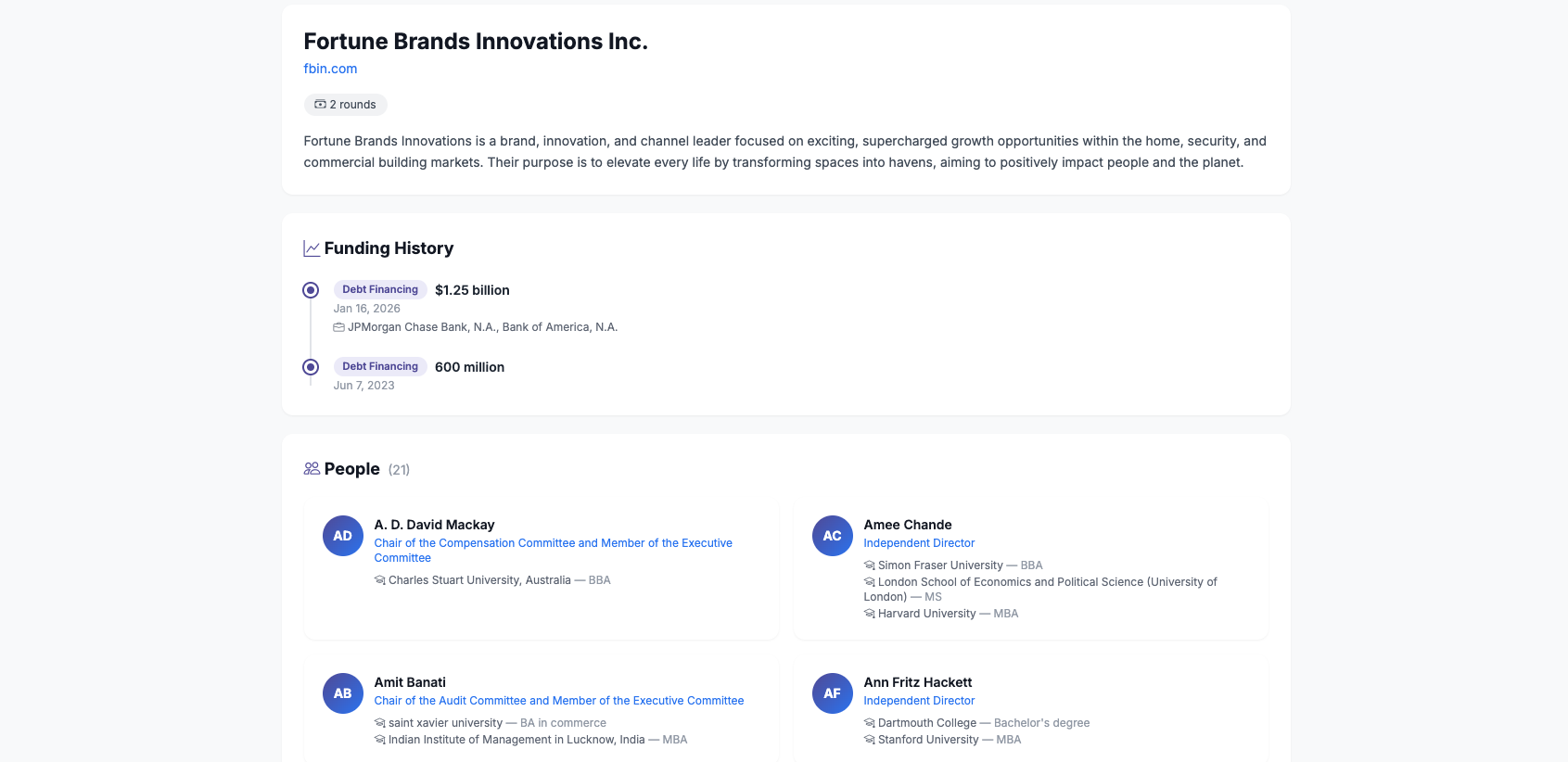Image resolution: width=1568 pixels, height=762 pixels.
Task: Click the graduation icon beside Simon Fraser University
Action: point(869,565)
